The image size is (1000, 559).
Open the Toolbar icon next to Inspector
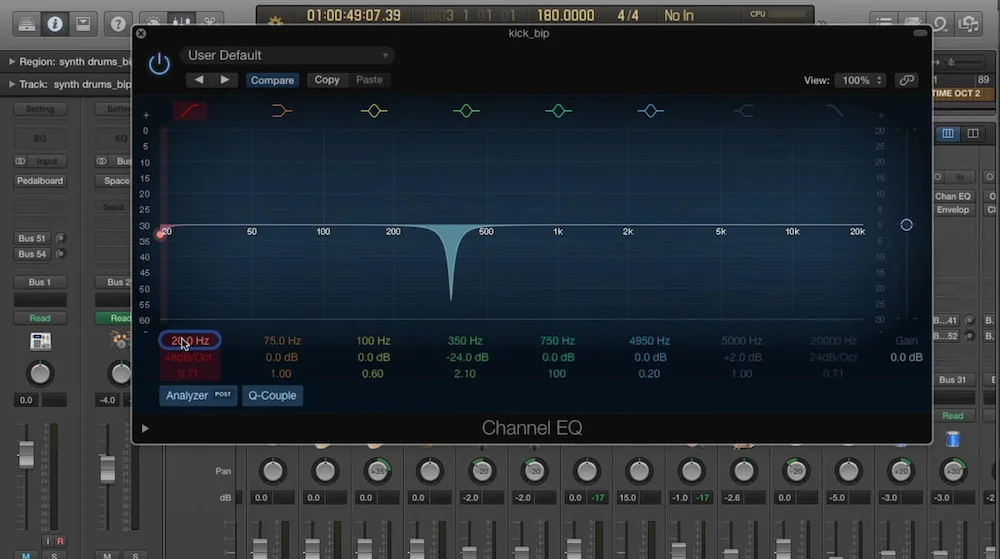[x=83, y=24]
